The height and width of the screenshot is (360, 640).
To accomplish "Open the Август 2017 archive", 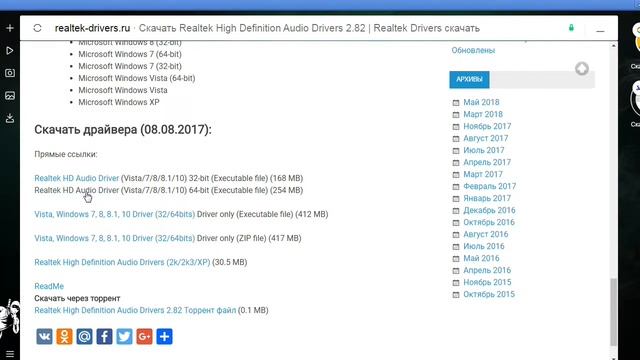I will 486,138.
